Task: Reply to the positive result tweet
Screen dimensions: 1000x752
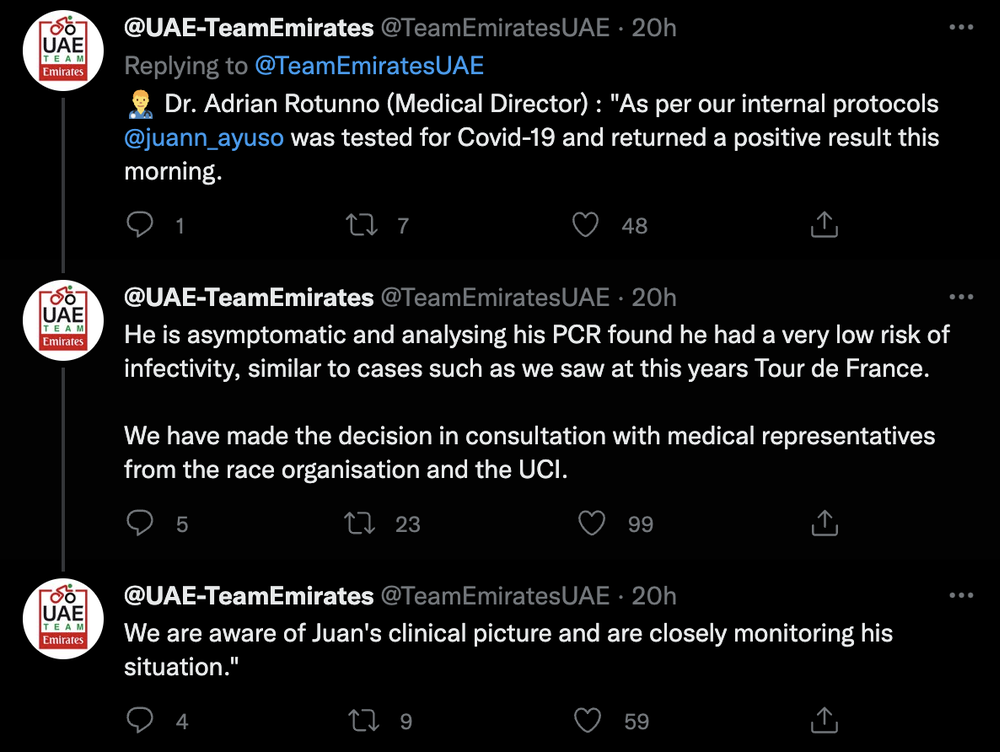Action: click(x=140, y=225)
